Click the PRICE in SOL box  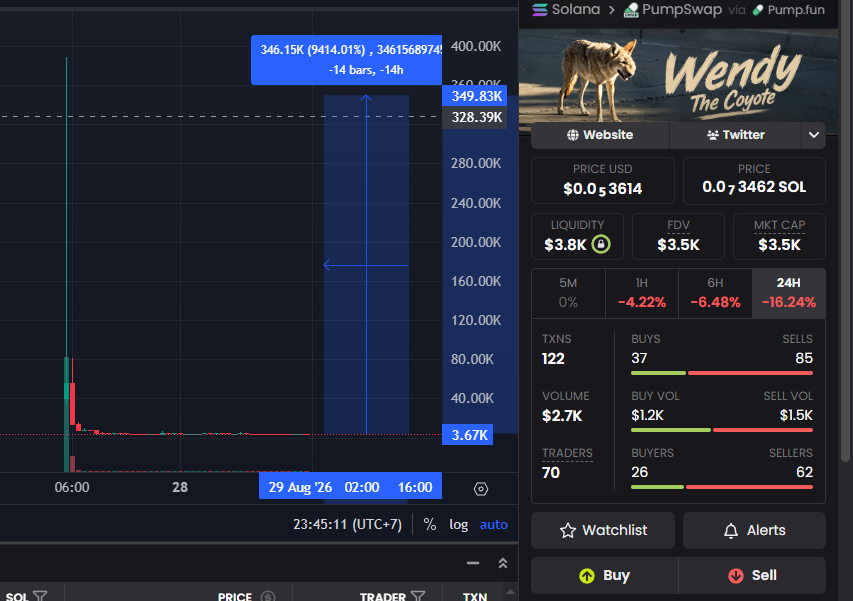(754, 181)
